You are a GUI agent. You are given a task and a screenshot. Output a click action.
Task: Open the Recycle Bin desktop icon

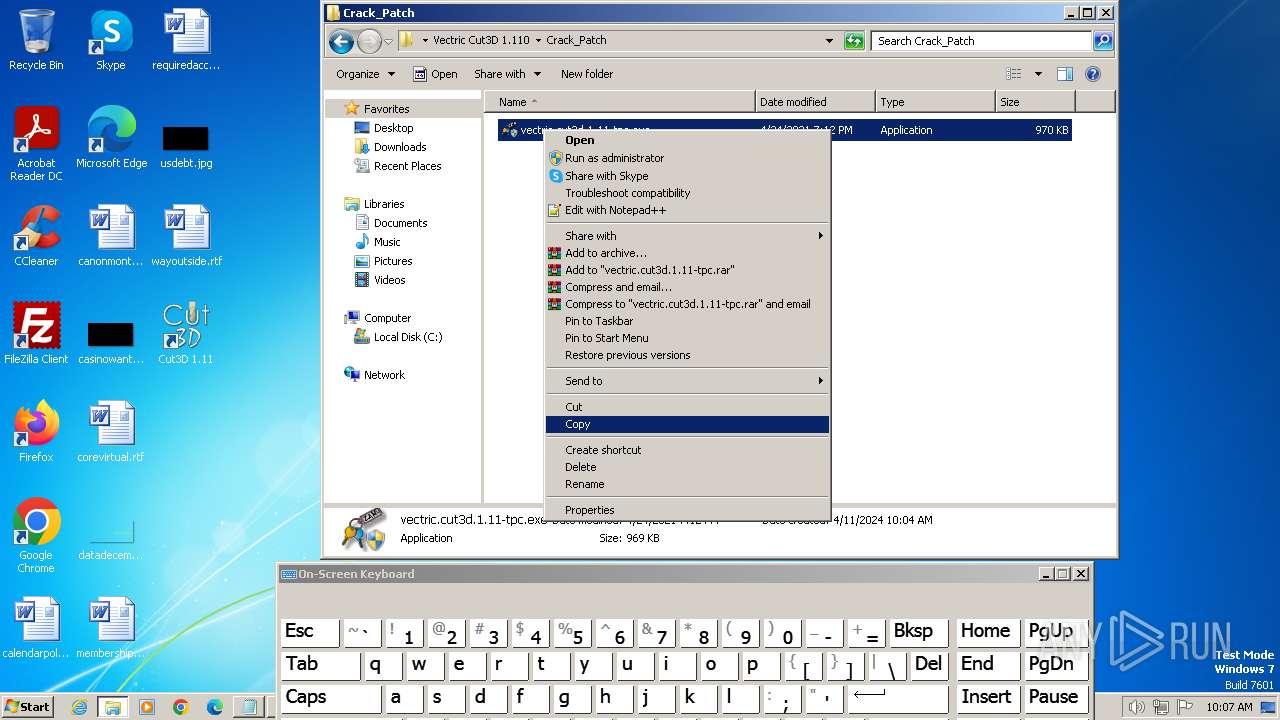[36, 40]
